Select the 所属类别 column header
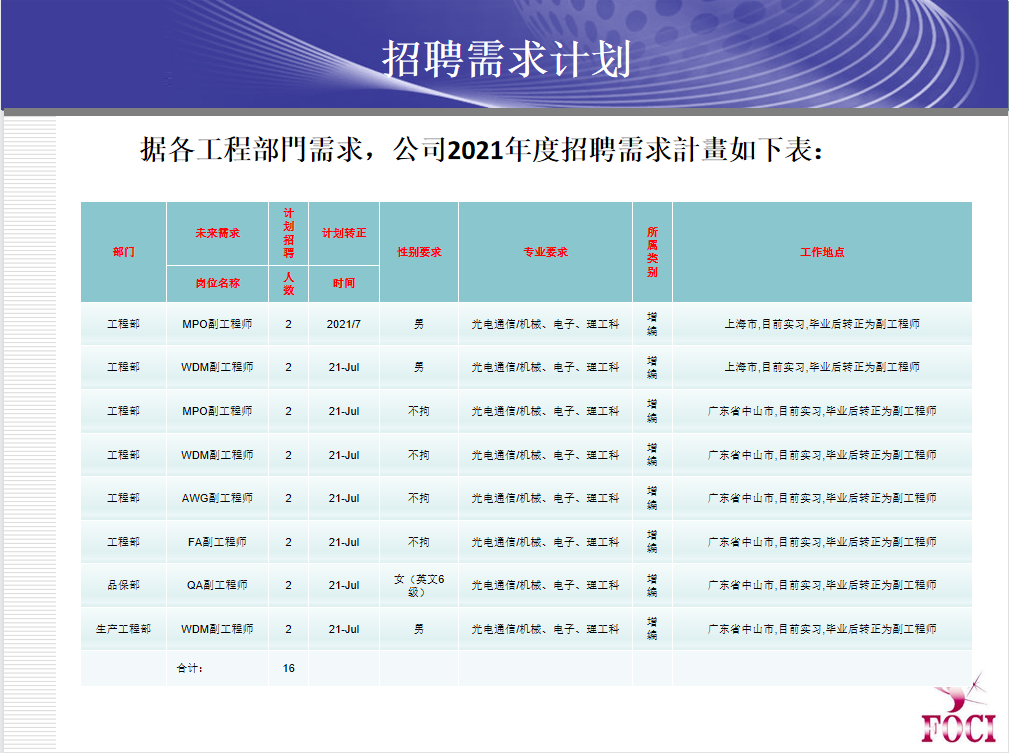 coord(652,252)
